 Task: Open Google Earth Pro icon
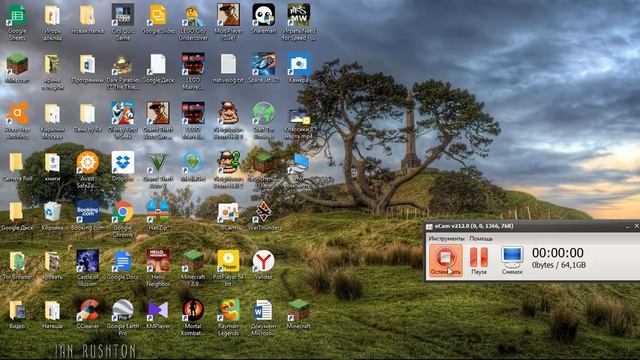122,317
